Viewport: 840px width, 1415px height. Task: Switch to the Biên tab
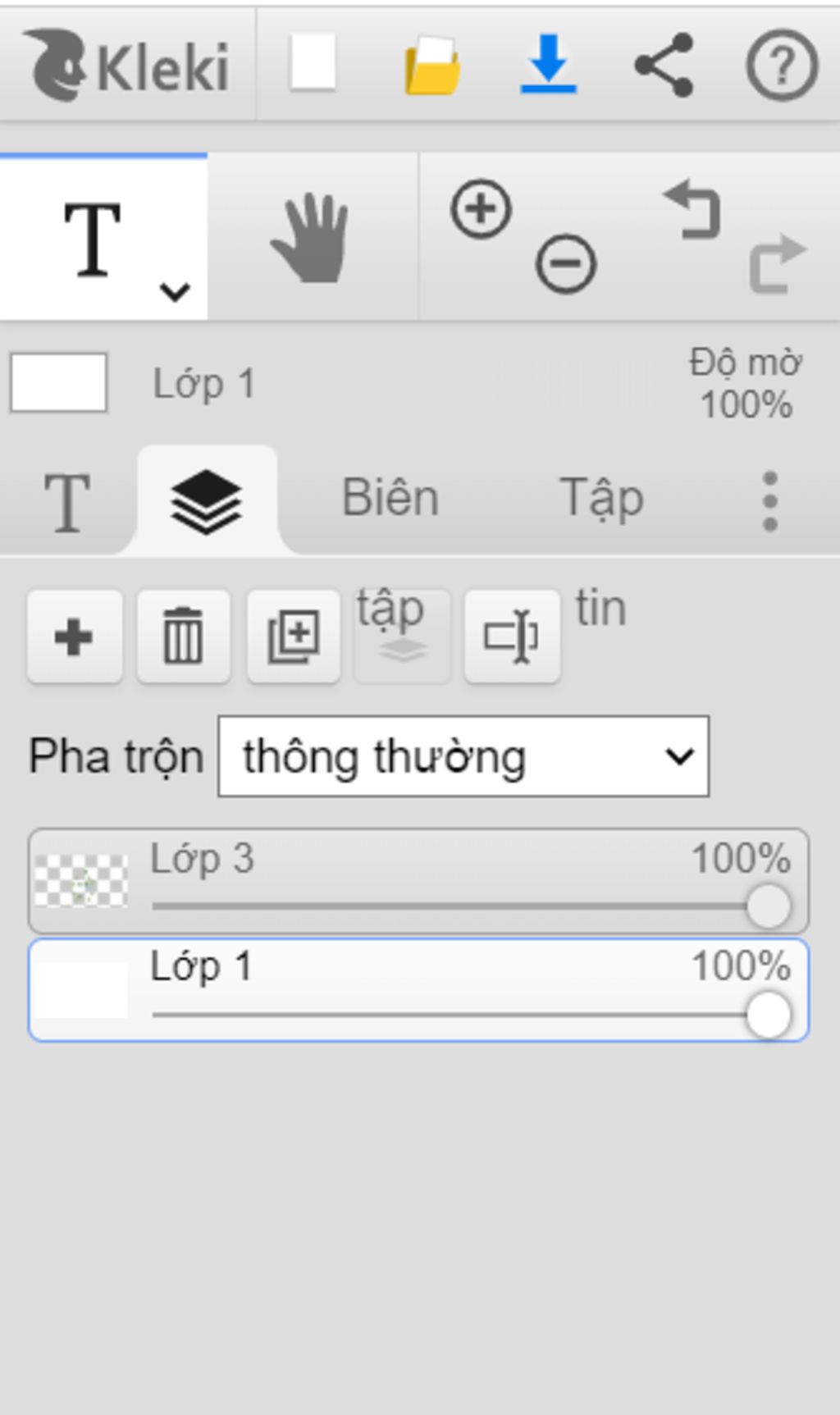click(390, 497)
